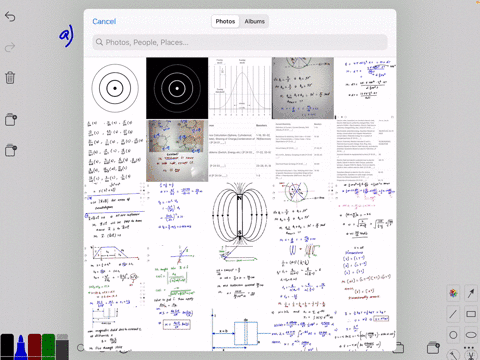The width and height of the screenshot is (480, 360).
Task: Choose the black concentric circles image
Action: coord(177,88)
